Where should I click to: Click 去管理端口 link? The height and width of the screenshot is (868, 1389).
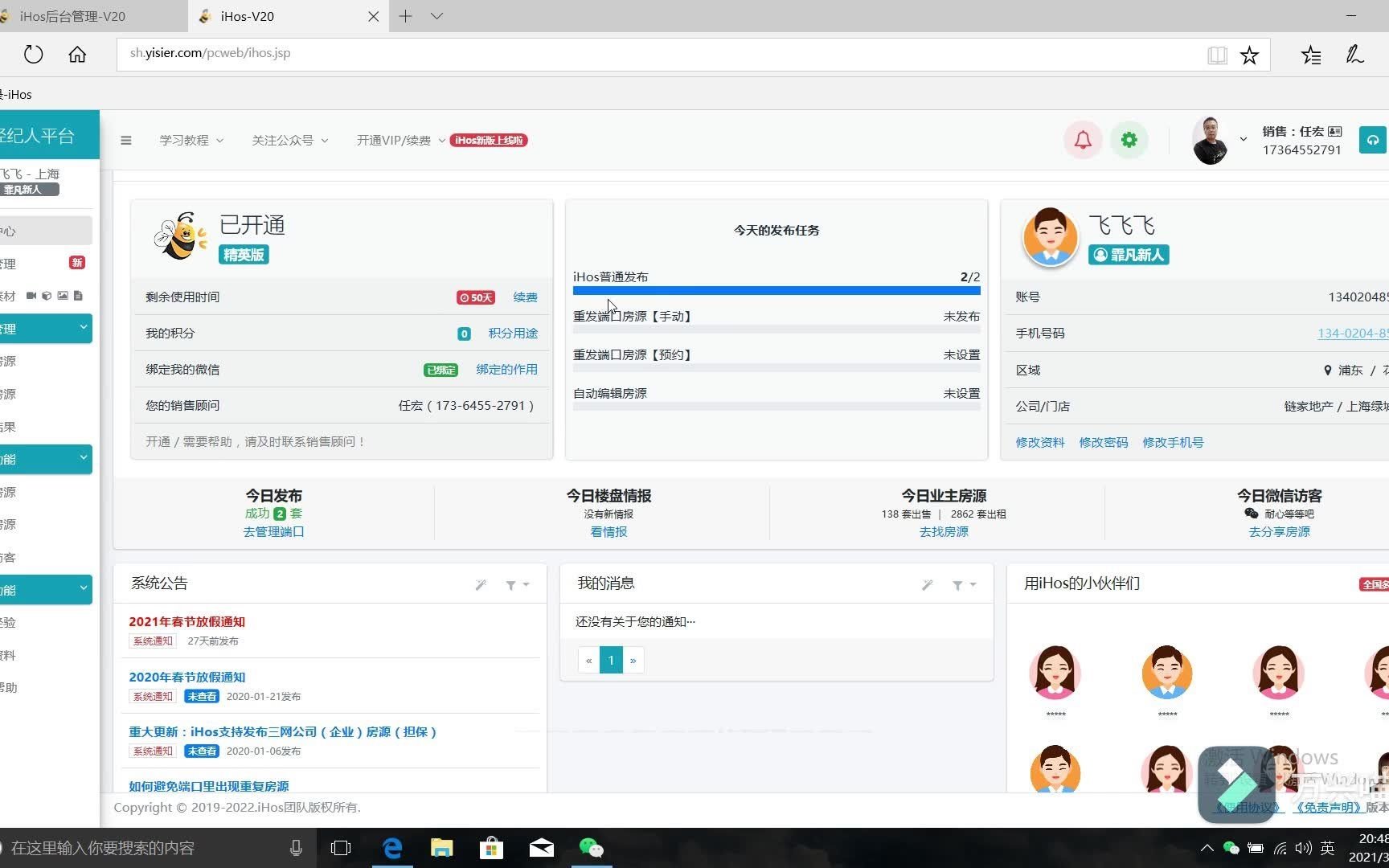tap(274, 532)
